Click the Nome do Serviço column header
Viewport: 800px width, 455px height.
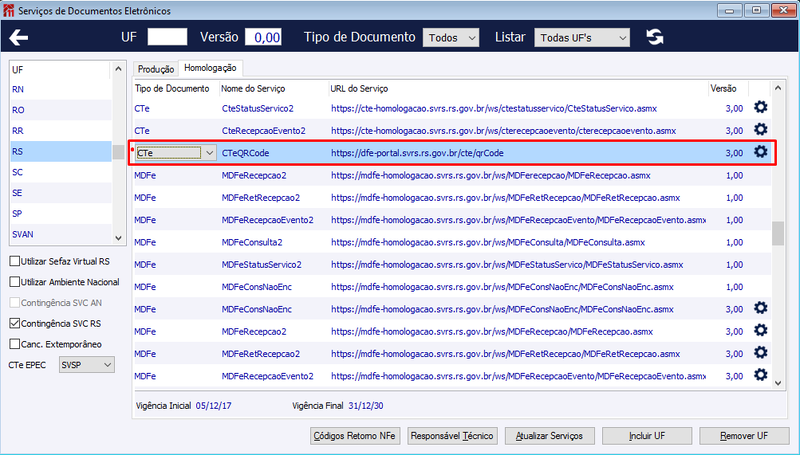tap(253, 89)
